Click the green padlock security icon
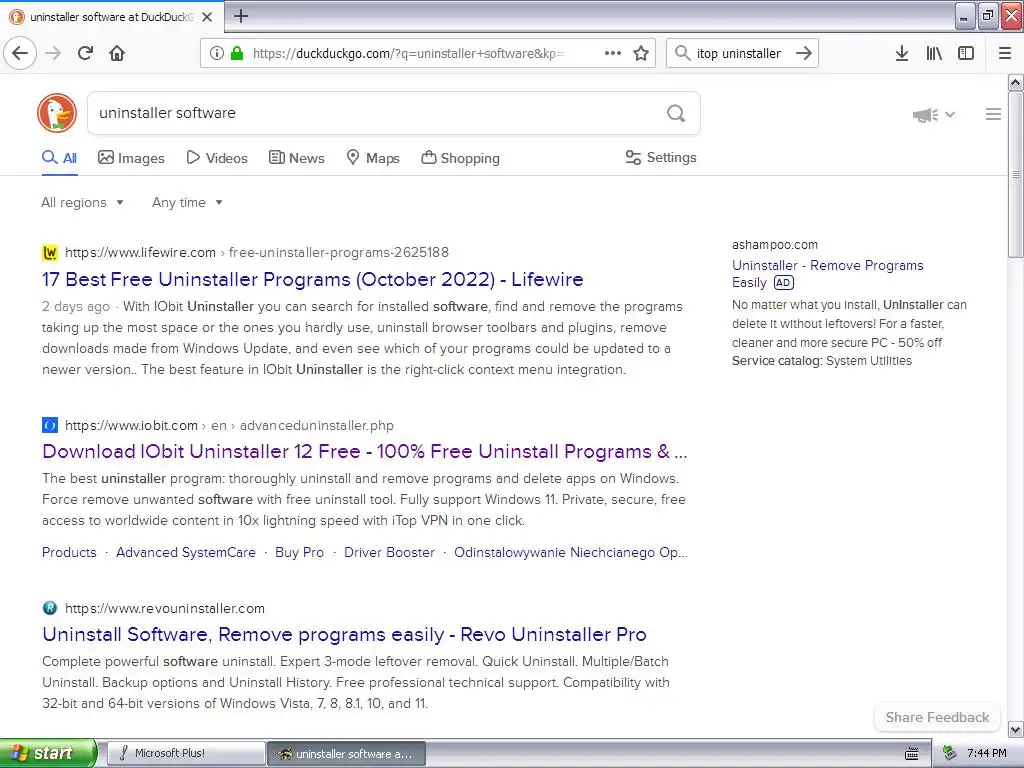Image resolution: width=1024 pixels, height=768 pixels. coord(237,53)
